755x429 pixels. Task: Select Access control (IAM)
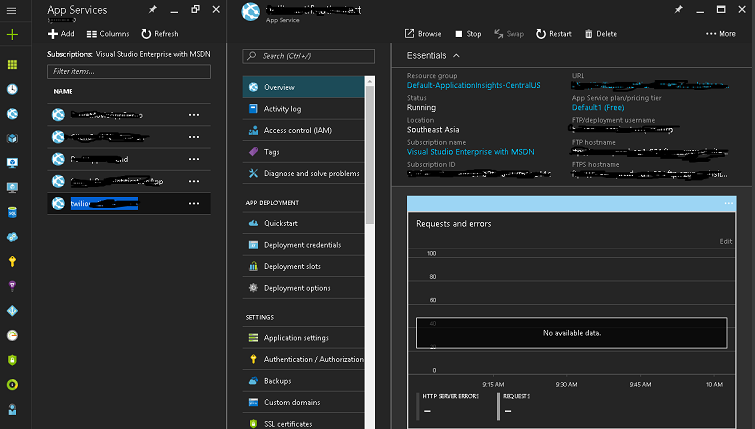coord(296,130)
